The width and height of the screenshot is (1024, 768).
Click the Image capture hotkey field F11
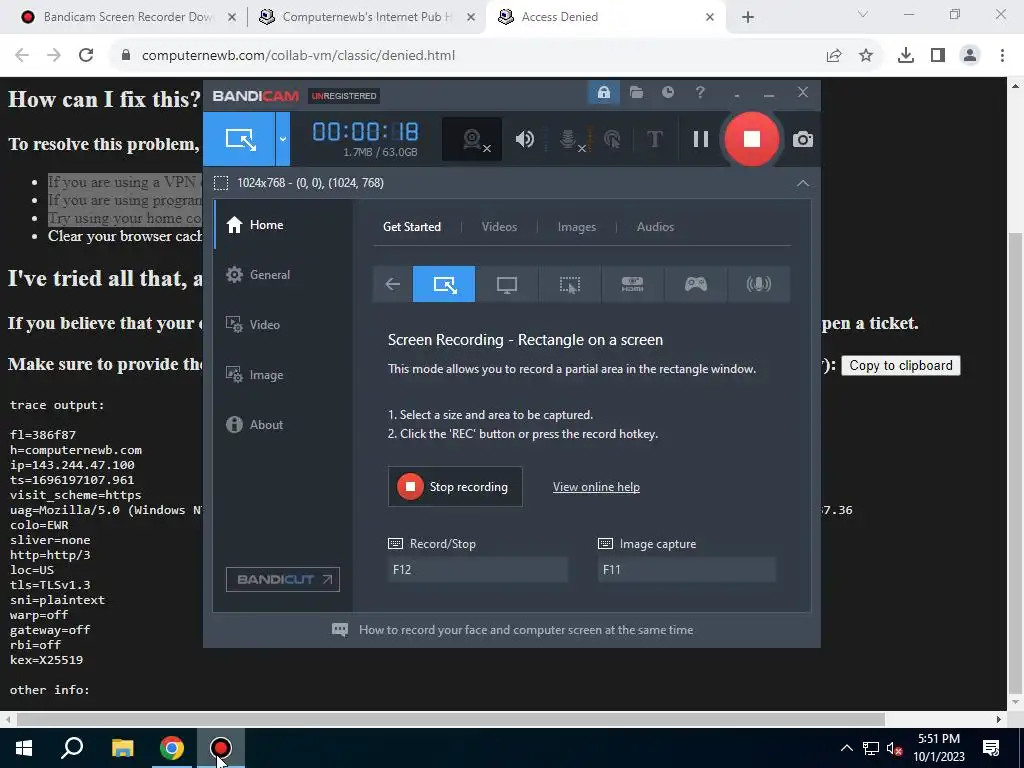[686, 569]
